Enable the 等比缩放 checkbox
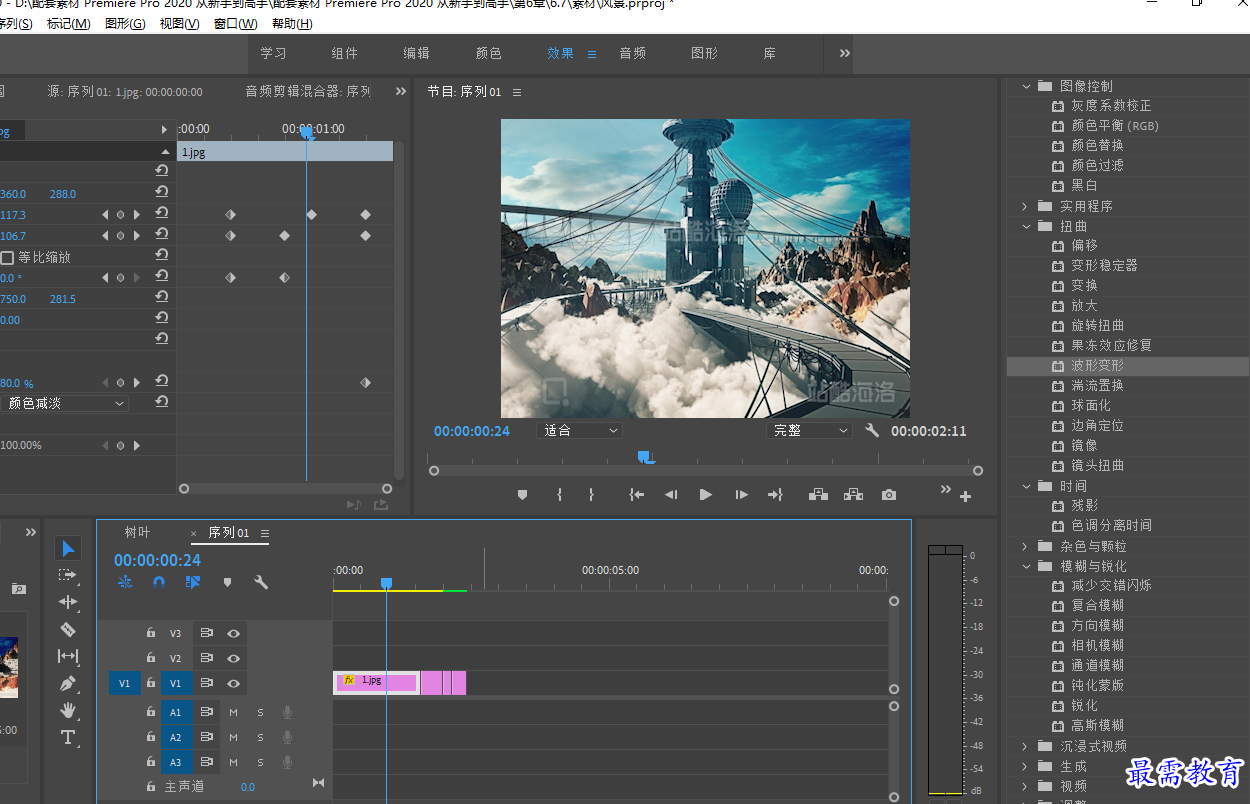Viewport: 1250px width, 804px height. pos(7,257)
